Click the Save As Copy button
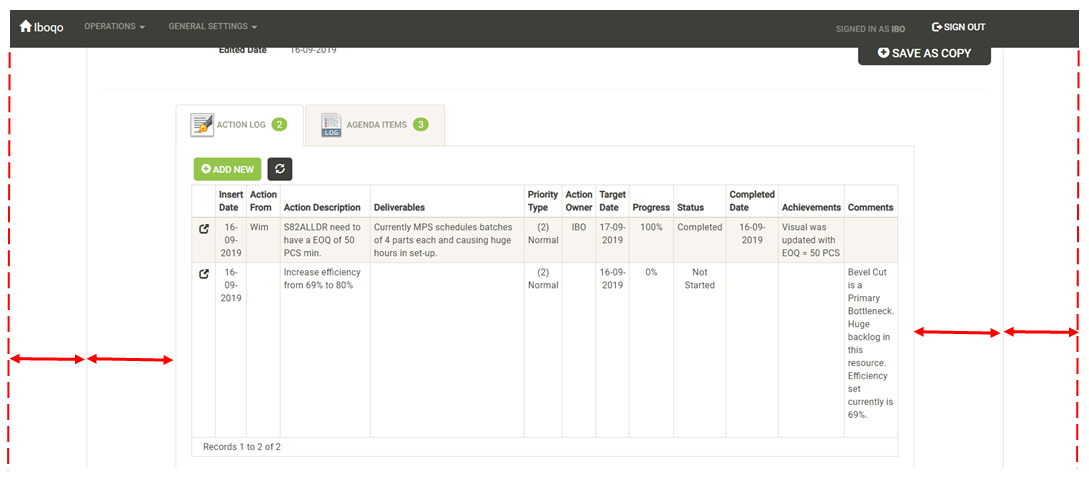The width and height of the screenshot is (1089, 481). click(924, 53)
